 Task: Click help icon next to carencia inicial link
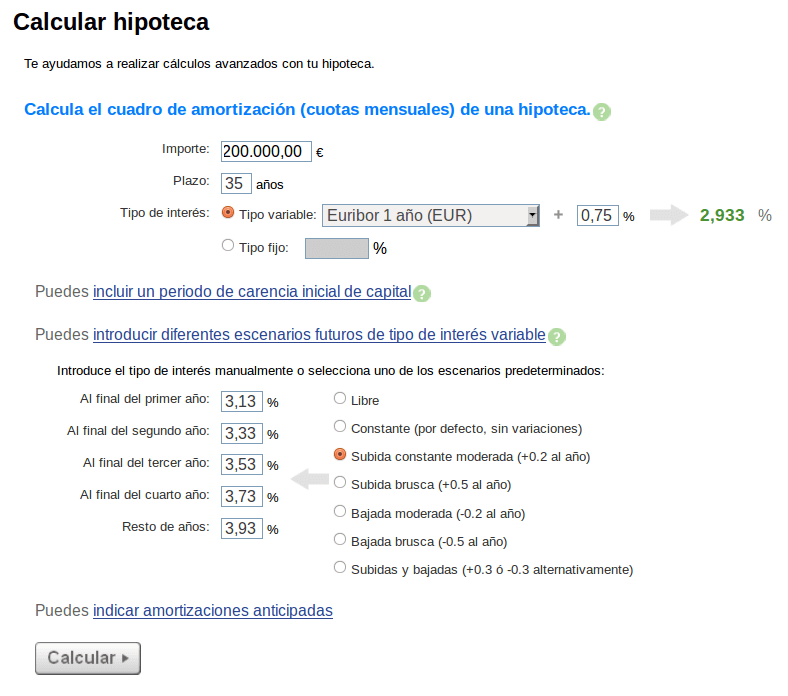tap(422, 293)
